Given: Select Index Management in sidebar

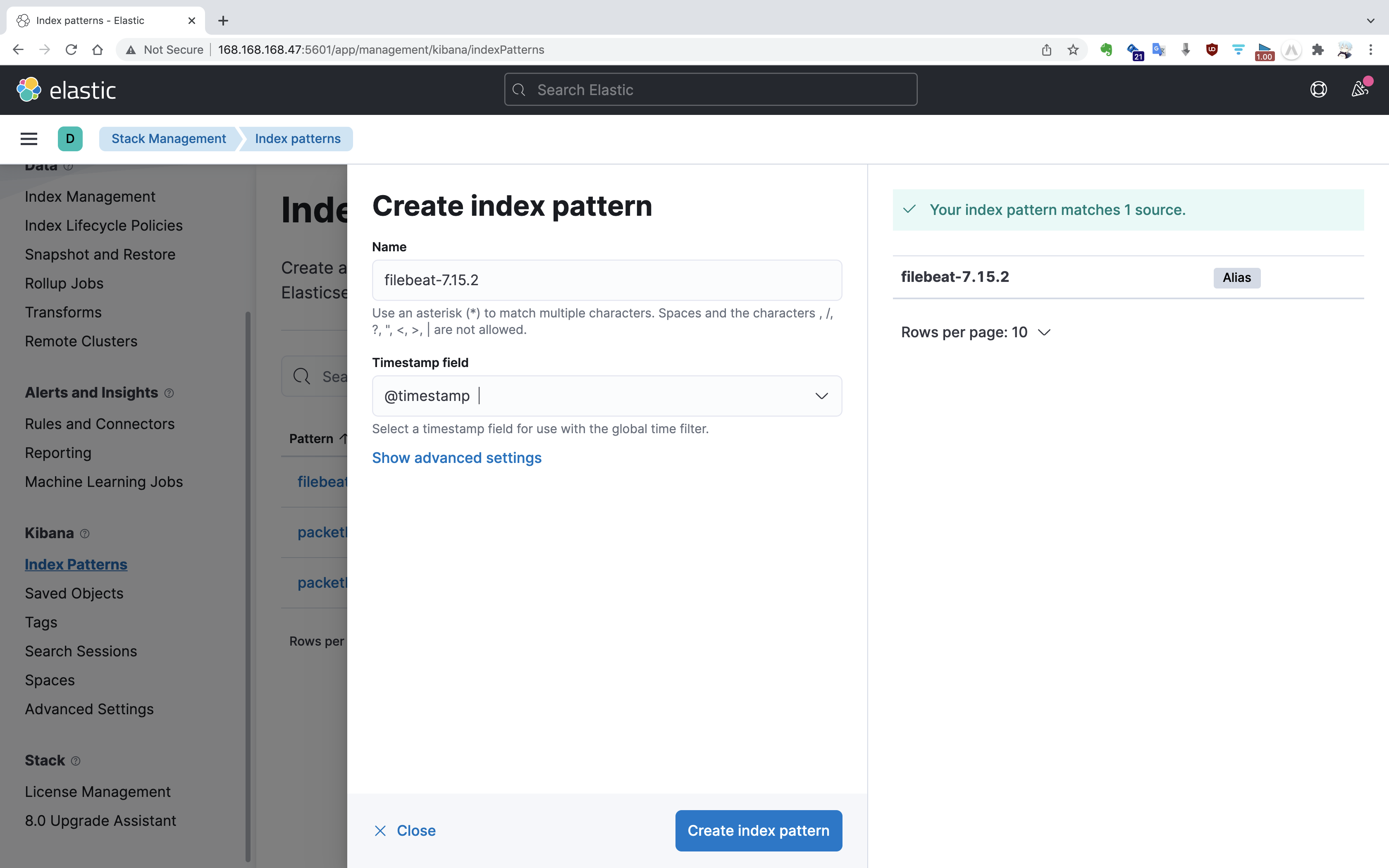Looking at the screenshot, I should (x=90, y=196).
